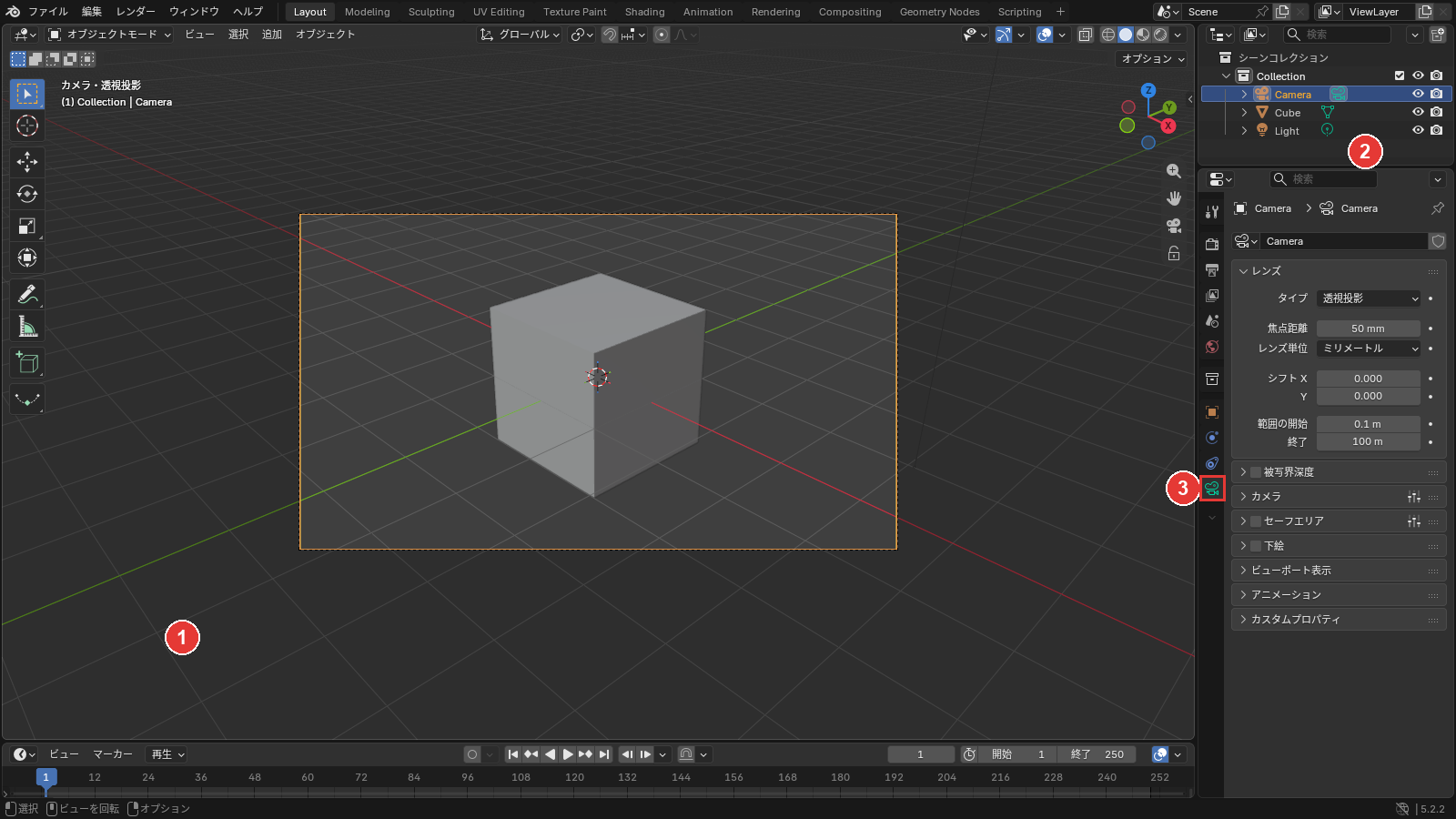Jump to the end frame button
This screenshot has height=819, width=1456.
click(x=604, y=754)
